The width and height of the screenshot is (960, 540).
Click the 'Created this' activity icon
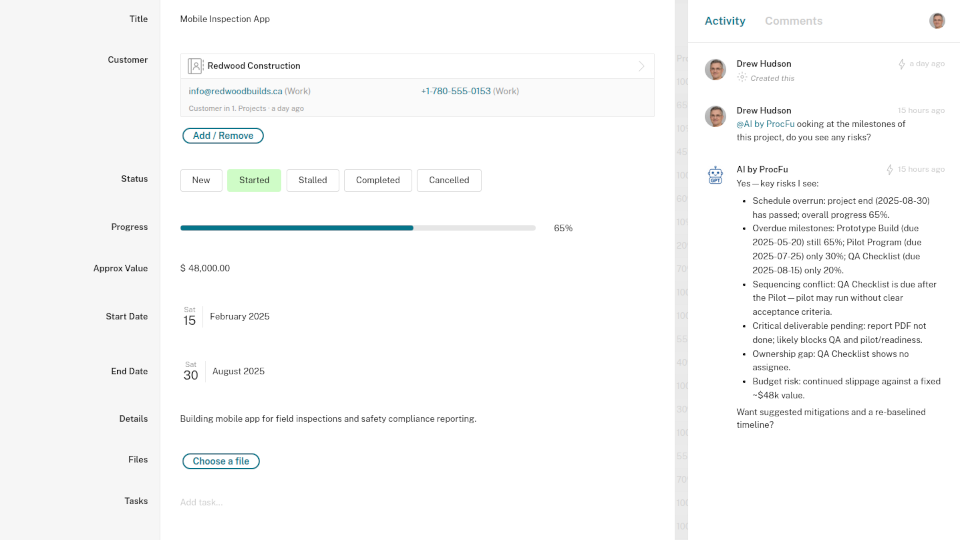[x=742, y=78]
